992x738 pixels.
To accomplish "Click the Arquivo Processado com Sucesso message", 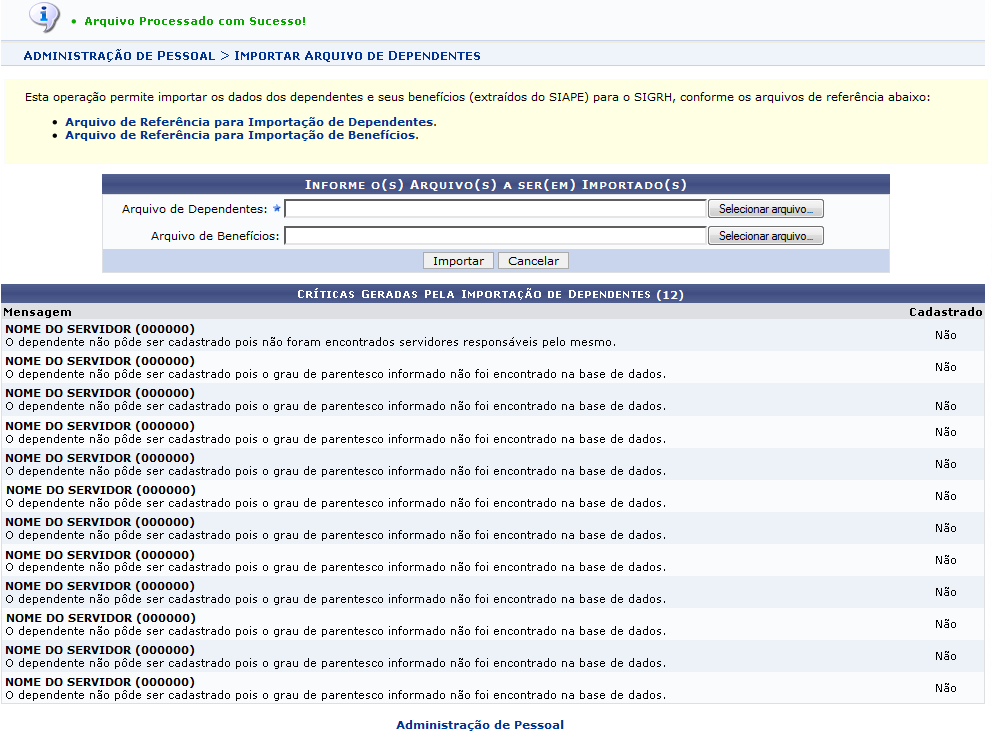I will tap(195, 21).
